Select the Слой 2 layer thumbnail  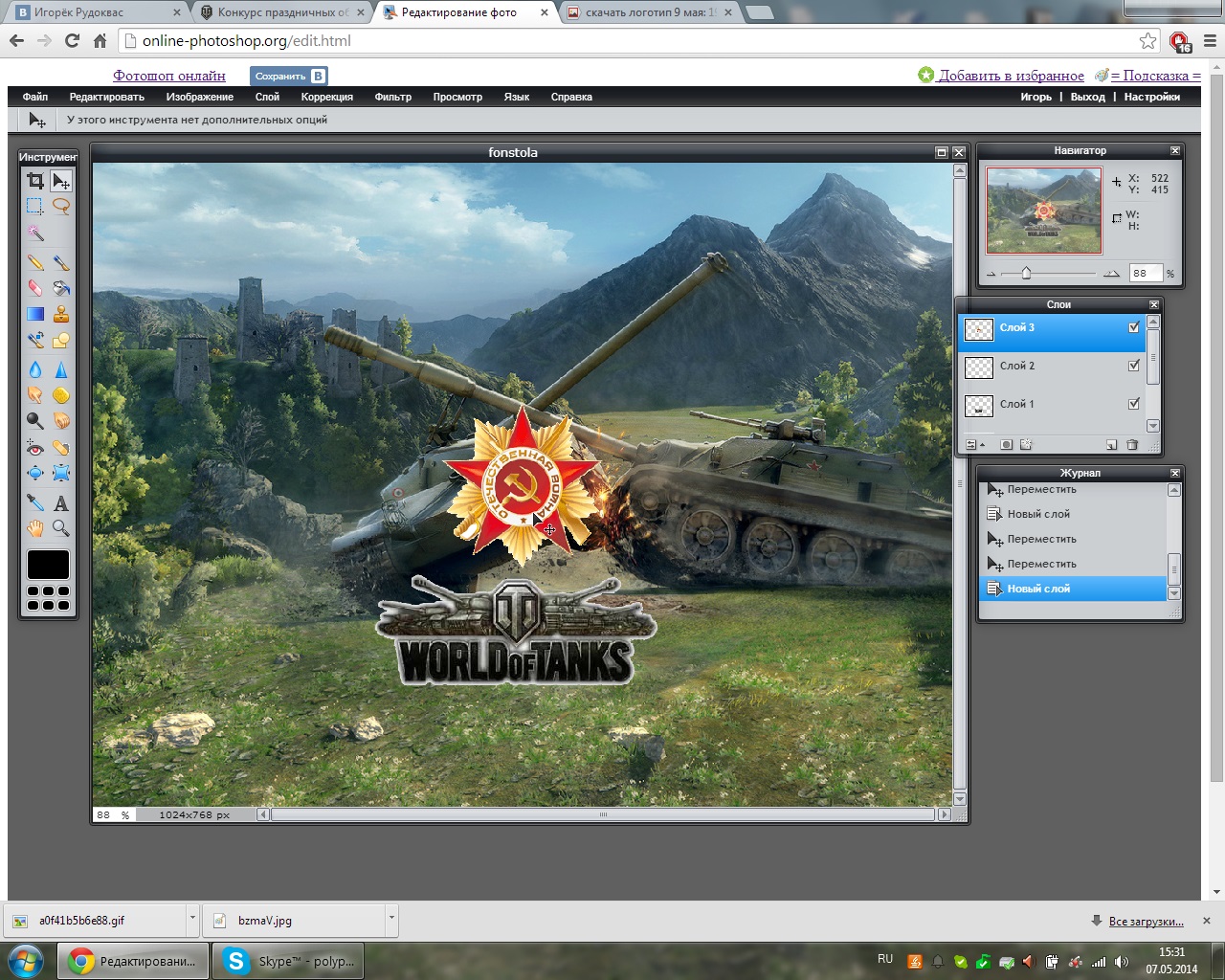979,367
